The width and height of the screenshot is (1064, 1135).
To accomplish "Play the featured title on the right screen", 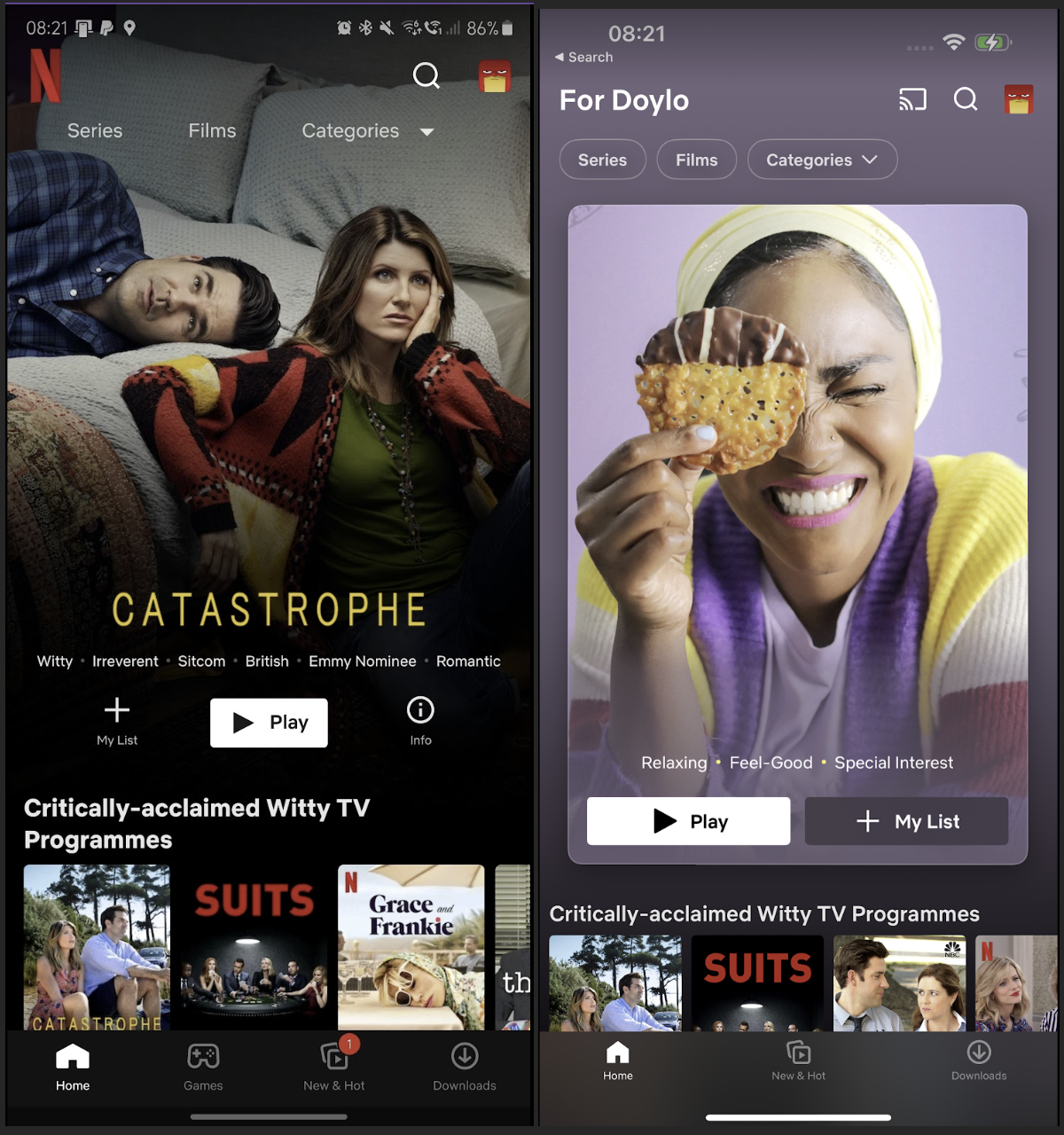I will pyautogui.click(x=688, y=821).
